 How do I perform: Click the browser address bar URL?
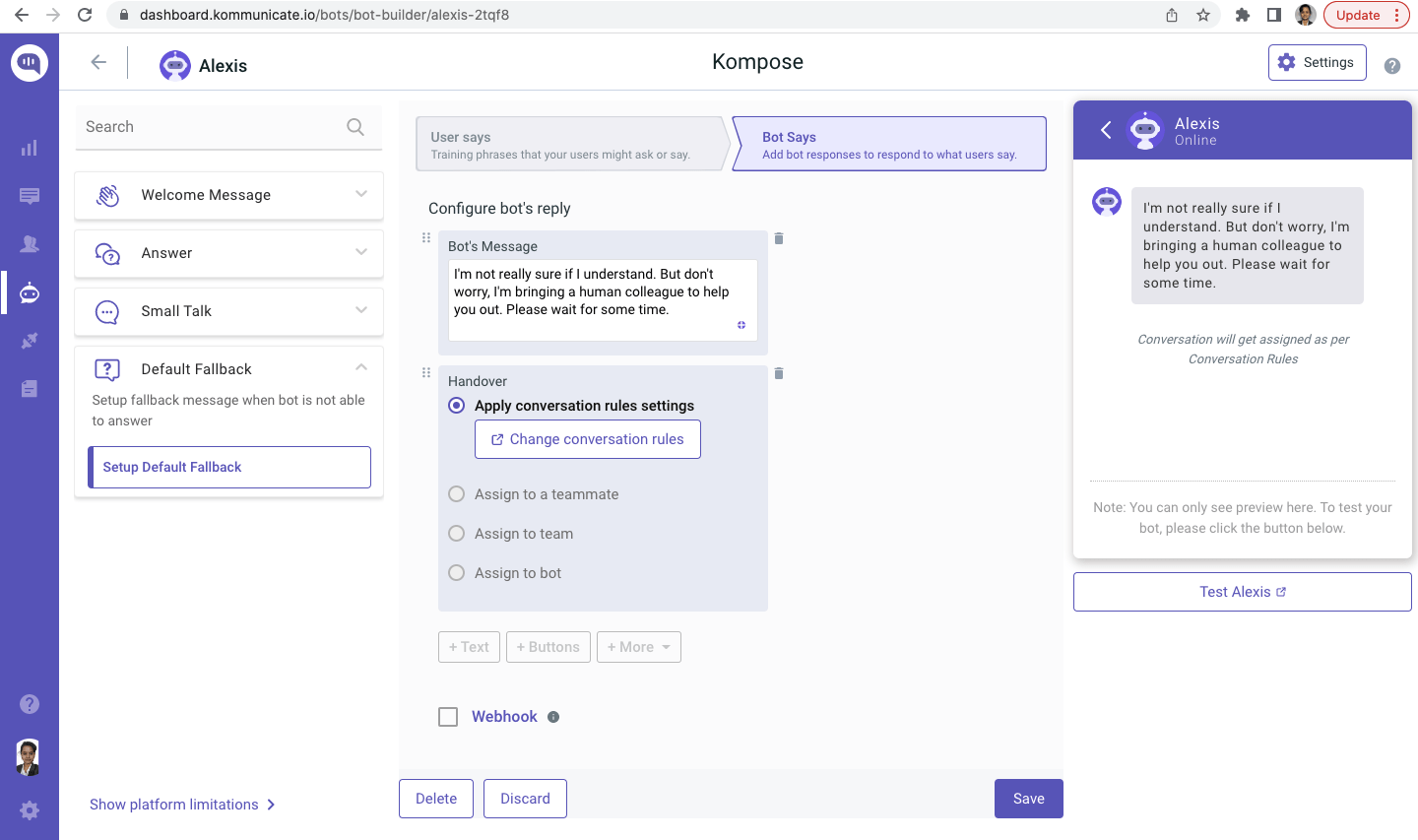[324, 15]
